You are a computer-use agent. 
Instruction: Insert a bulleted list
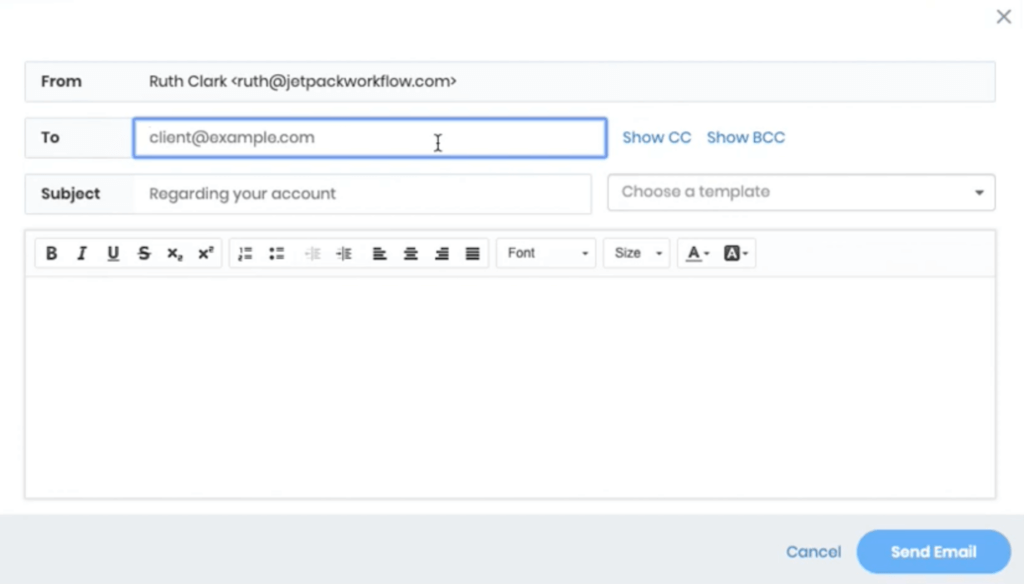pyautogui.click(x=277, y=254)
